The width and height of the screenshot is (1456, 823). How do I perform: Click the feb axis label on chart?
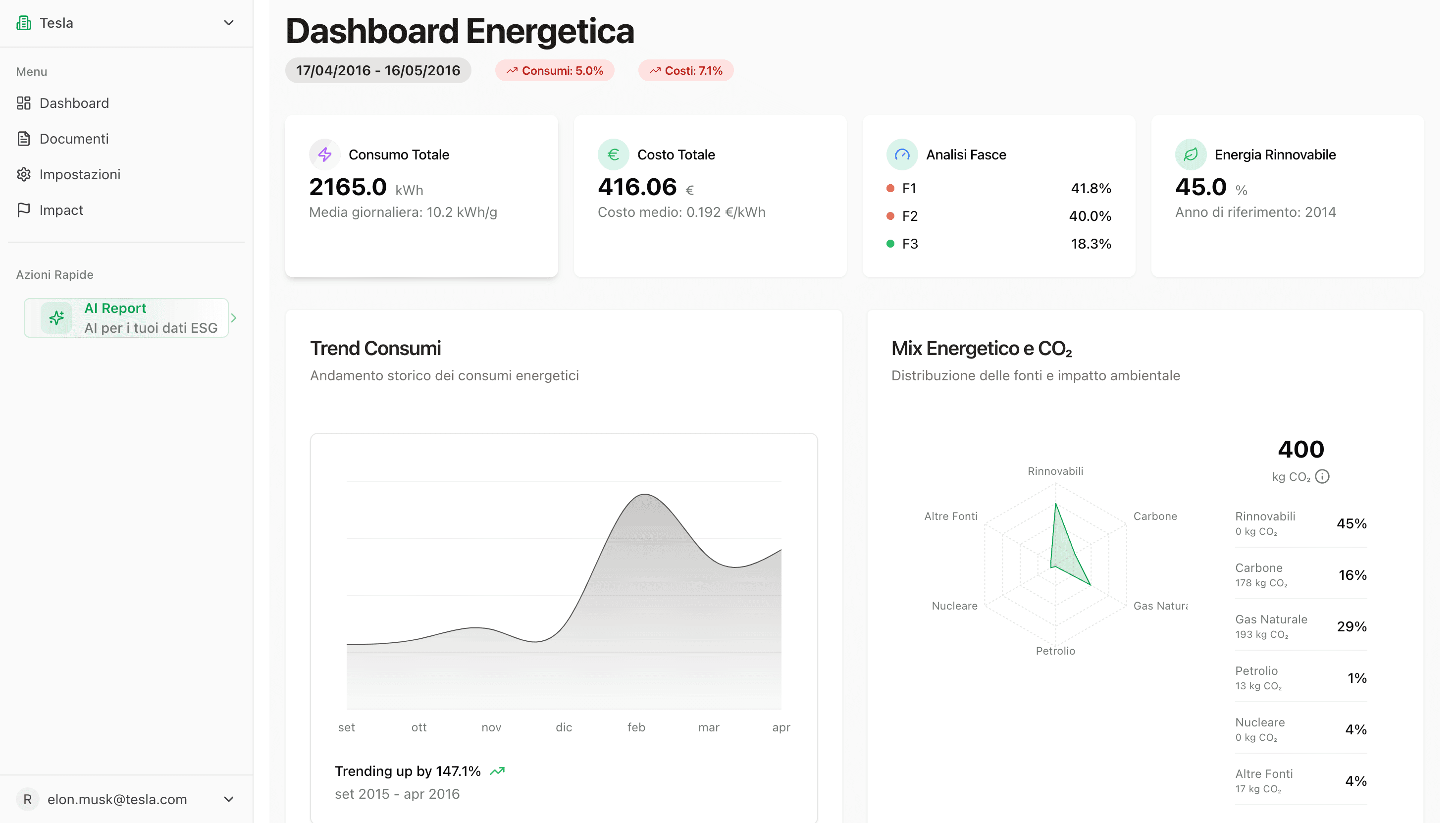[636, 727]
